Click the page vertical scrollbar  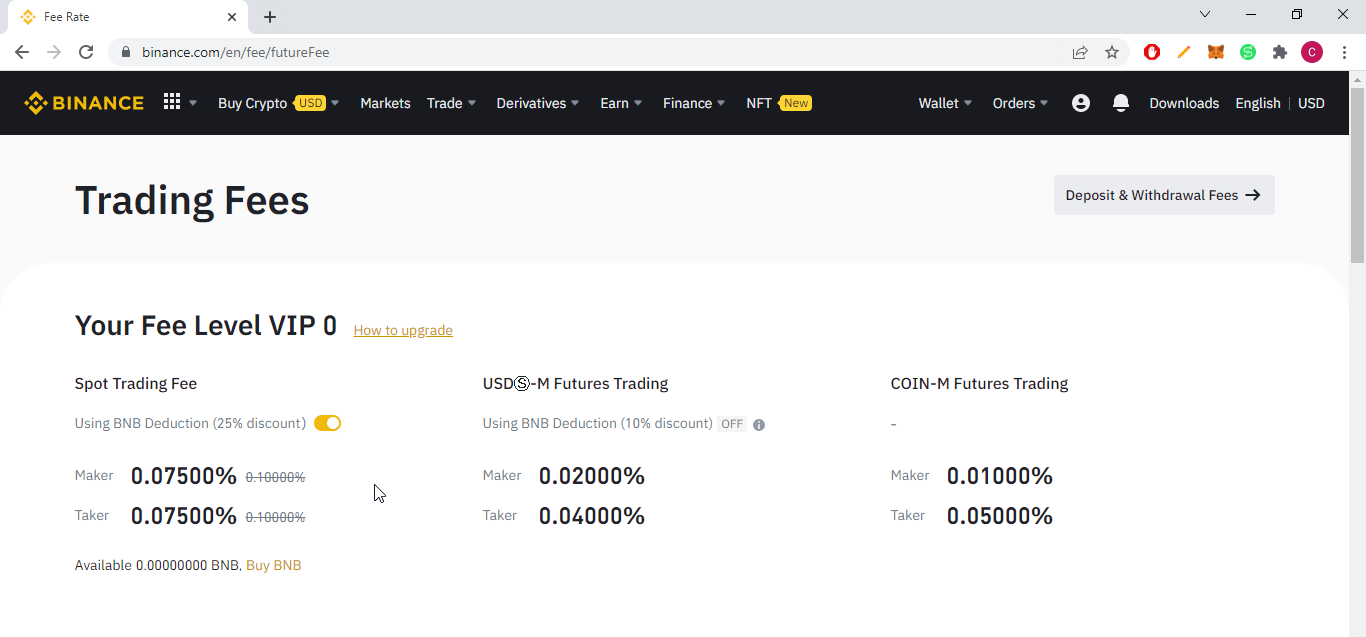(1357, 175)
